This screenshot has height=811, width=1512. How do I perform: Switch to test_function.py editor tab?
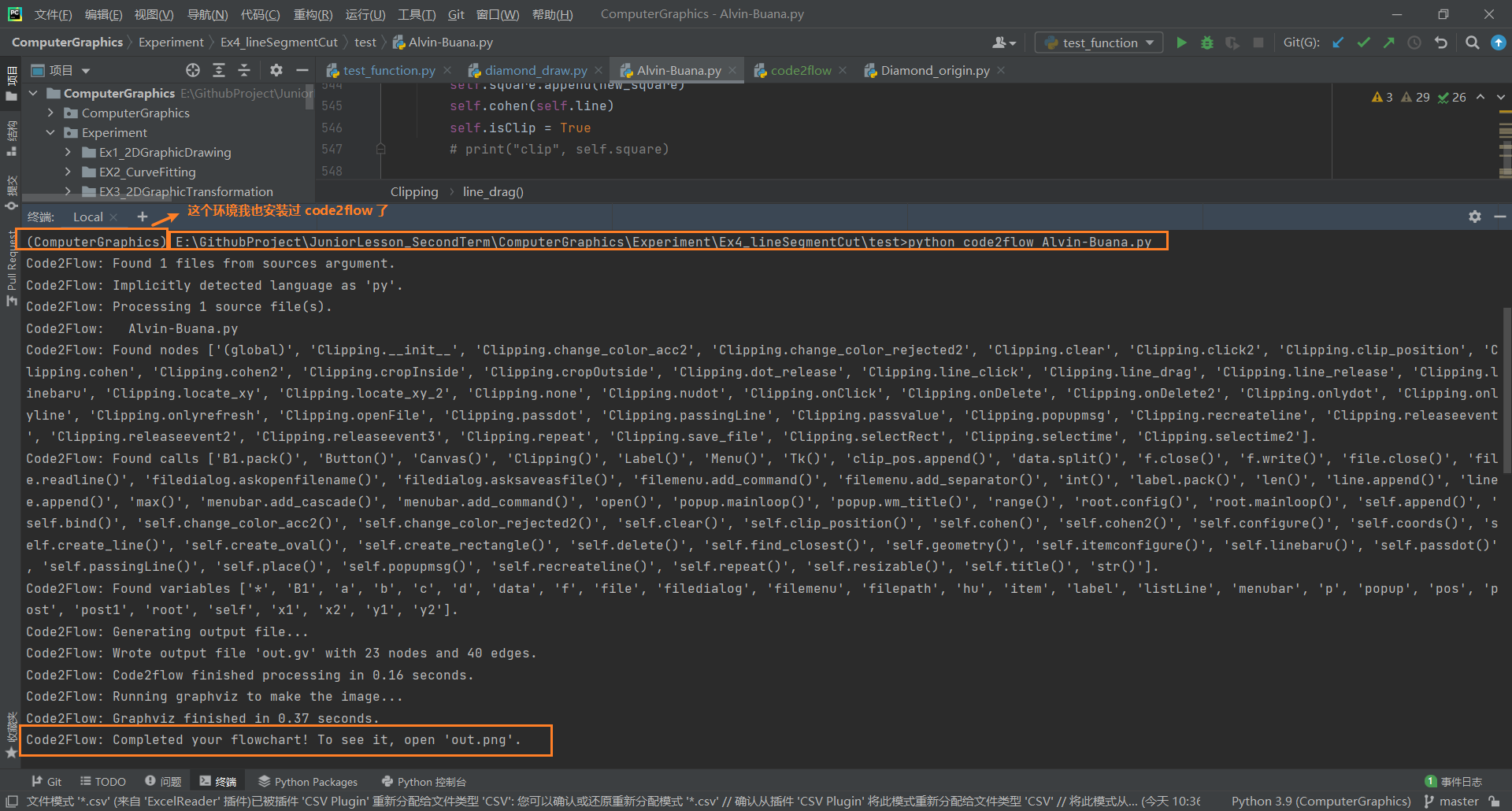coord(389,70)
